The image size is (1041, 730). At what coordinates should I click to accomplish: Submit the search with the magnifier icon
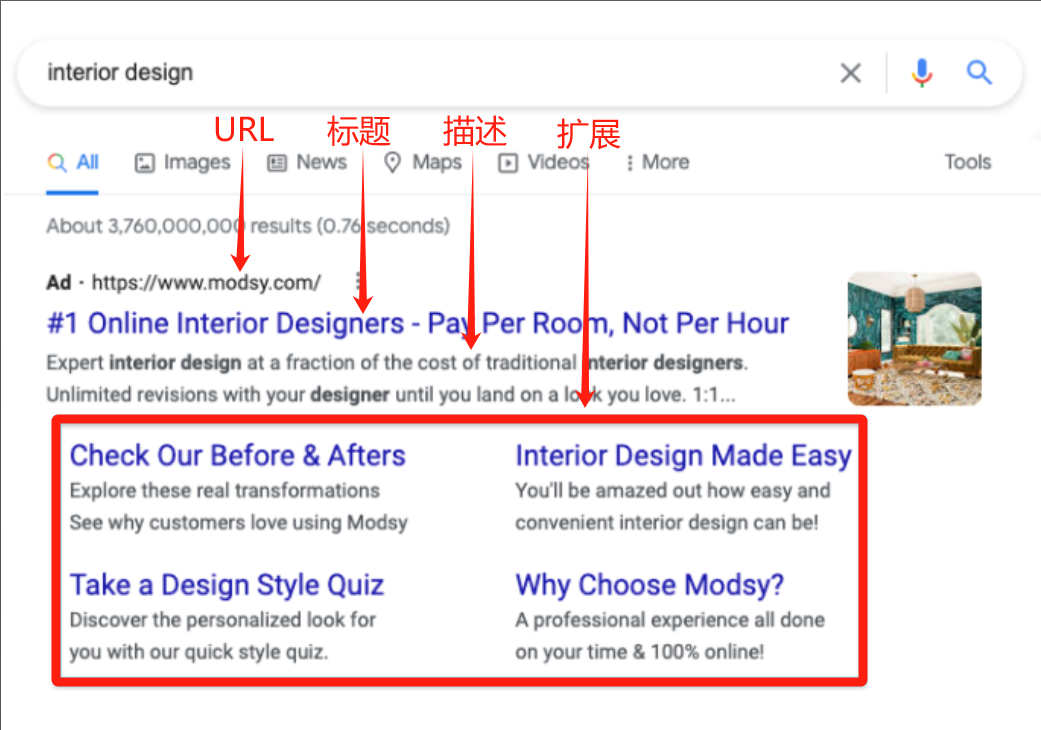979,72
